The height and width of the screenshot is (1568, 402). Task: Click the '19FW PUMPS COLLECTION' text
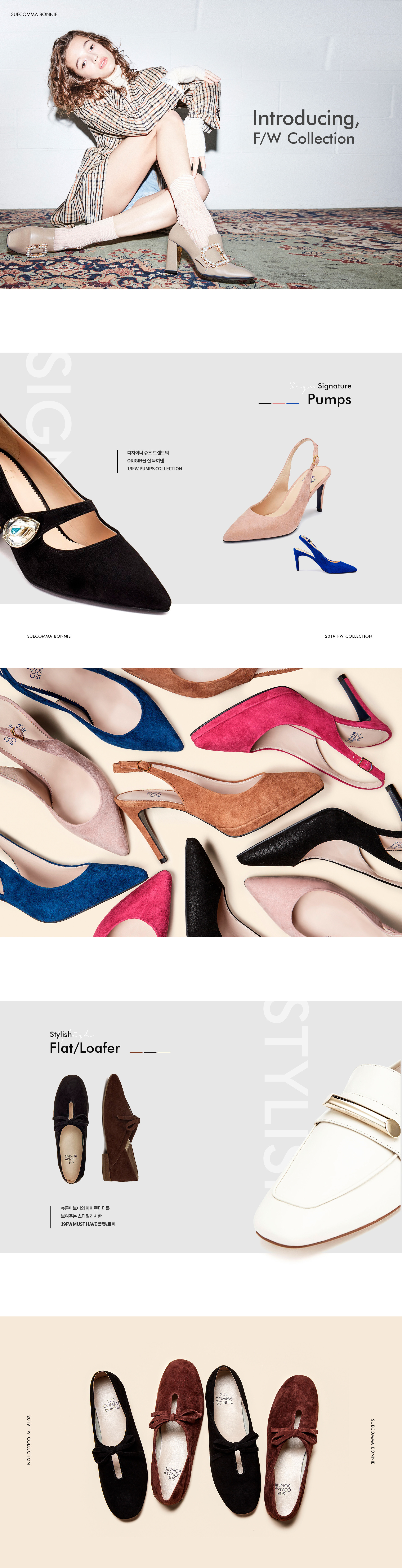(155, 469)
